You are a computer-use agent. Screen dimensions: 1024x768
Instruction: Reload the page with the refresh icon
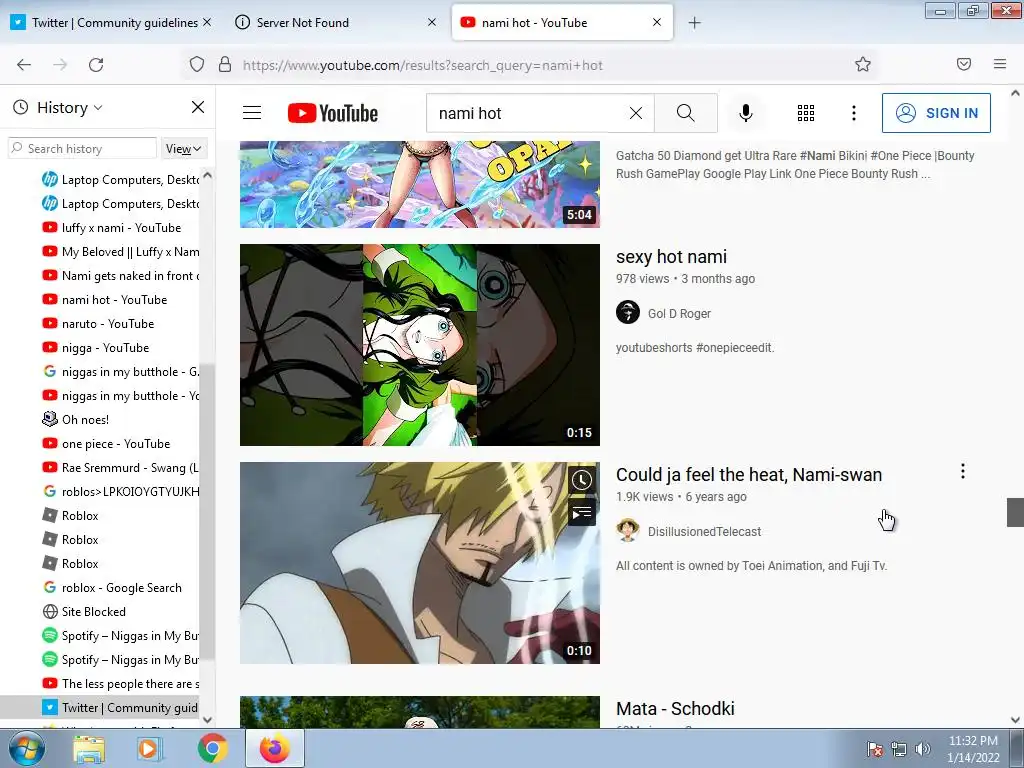coord(96,65)
